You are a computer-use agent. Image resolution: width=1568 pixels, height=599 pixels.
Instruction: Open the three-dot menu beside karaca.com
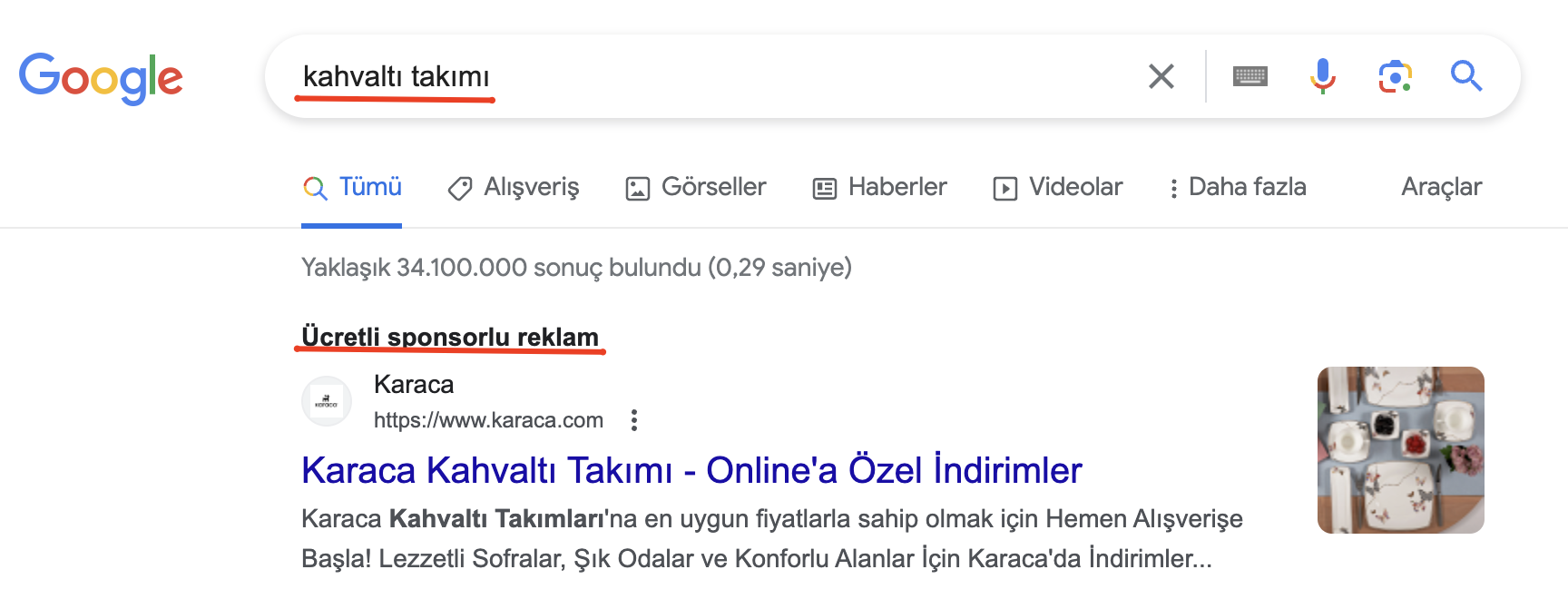pyautogui.click(x=633, y=420)
